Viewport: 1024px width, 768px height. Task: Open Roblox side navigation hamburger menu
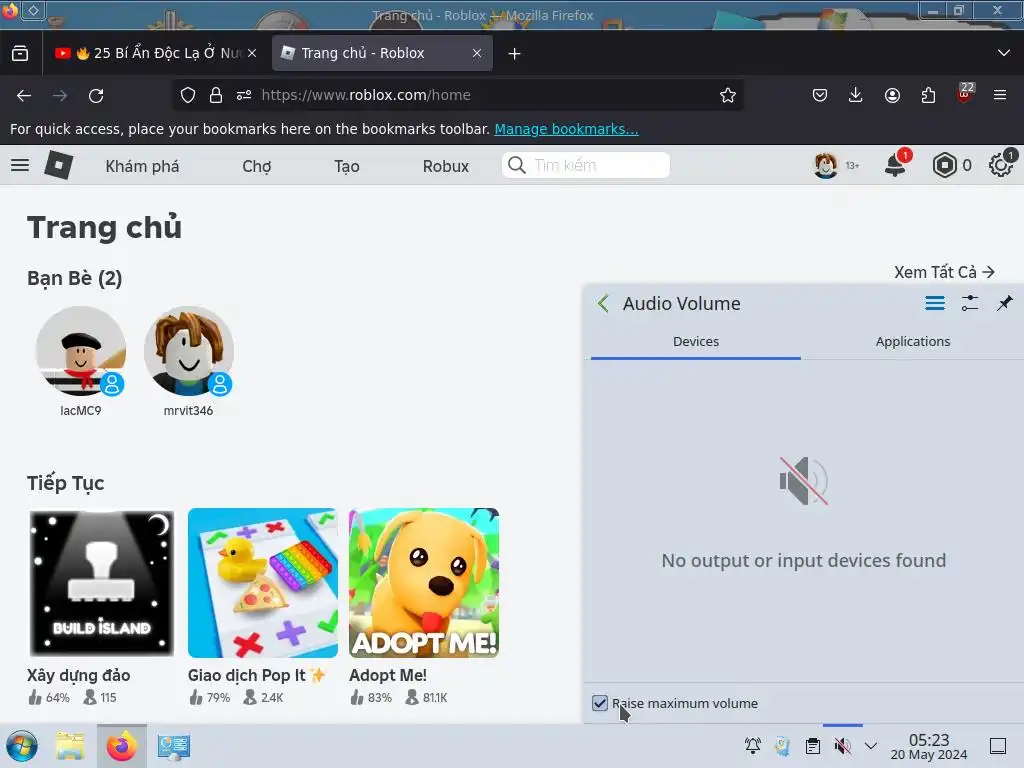20,165
